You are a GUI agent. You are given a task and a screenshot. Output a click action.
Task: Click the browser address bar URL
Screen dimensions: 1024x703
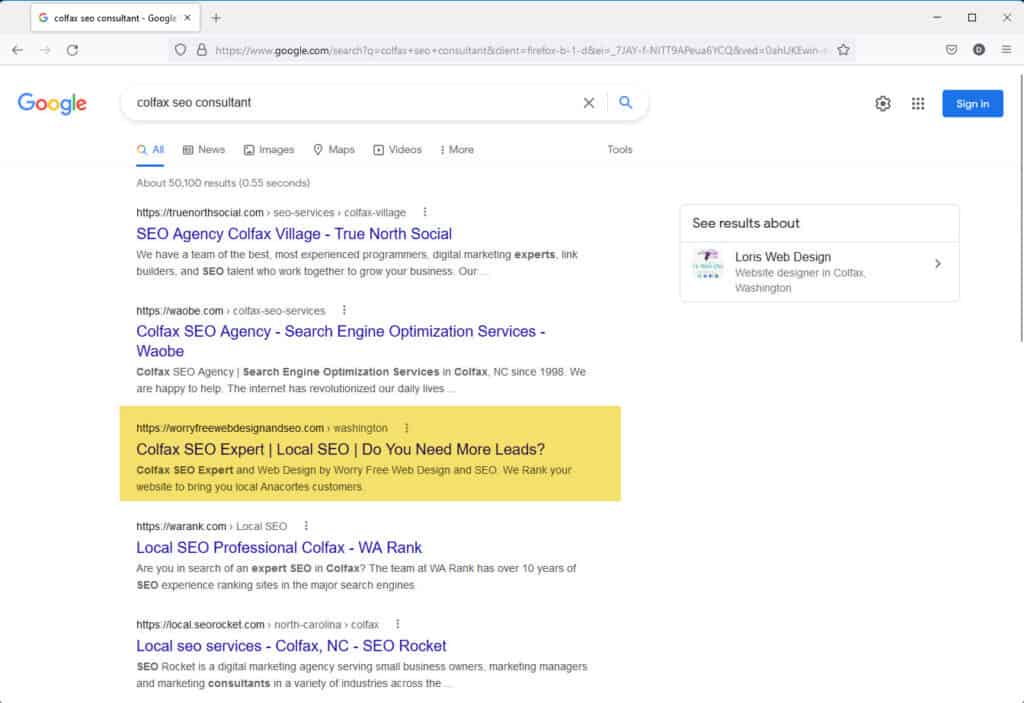[x=519, y=50]
